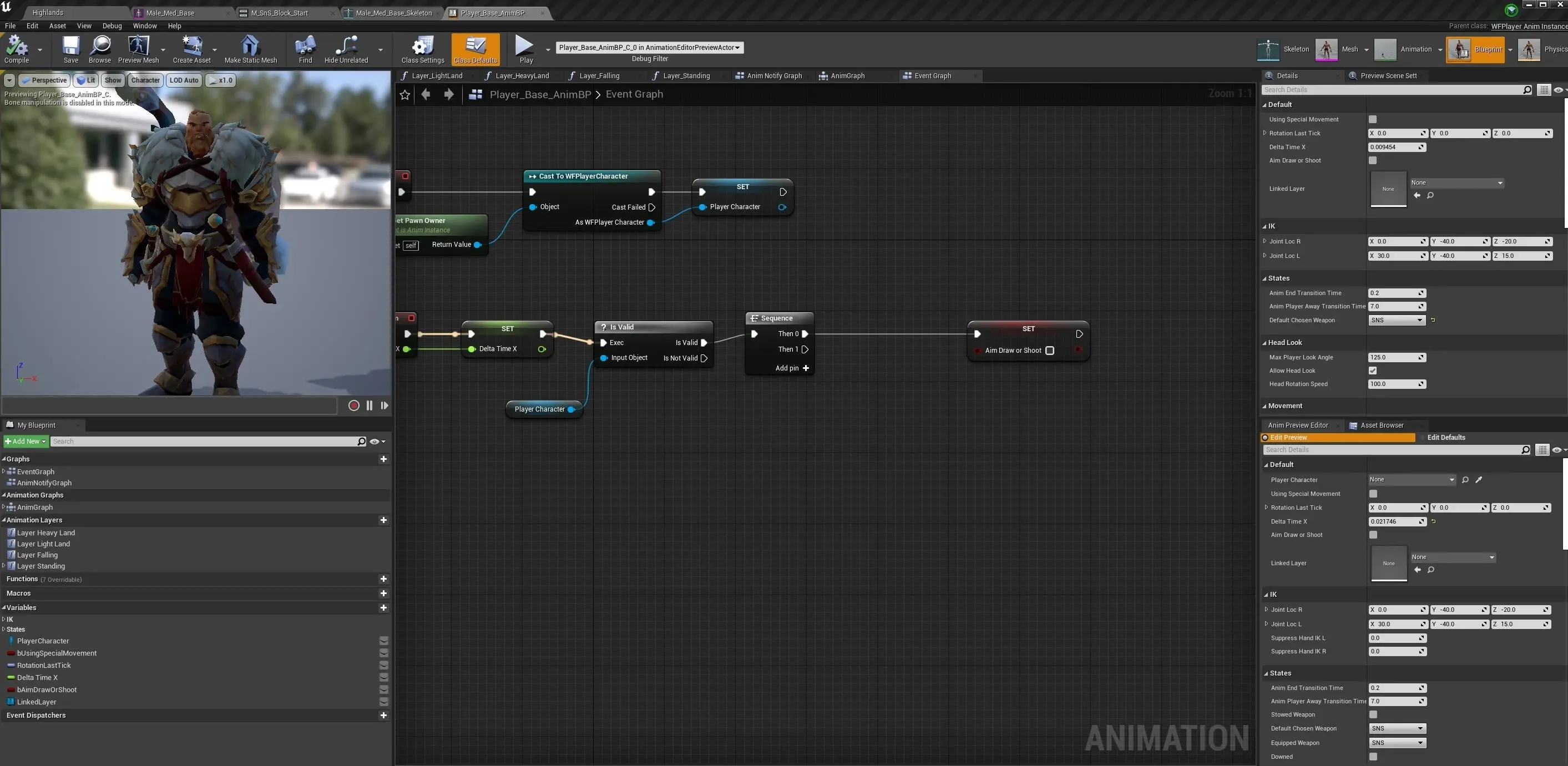Pause the preview animation
1568x766 pixels.
coord(370,405)
